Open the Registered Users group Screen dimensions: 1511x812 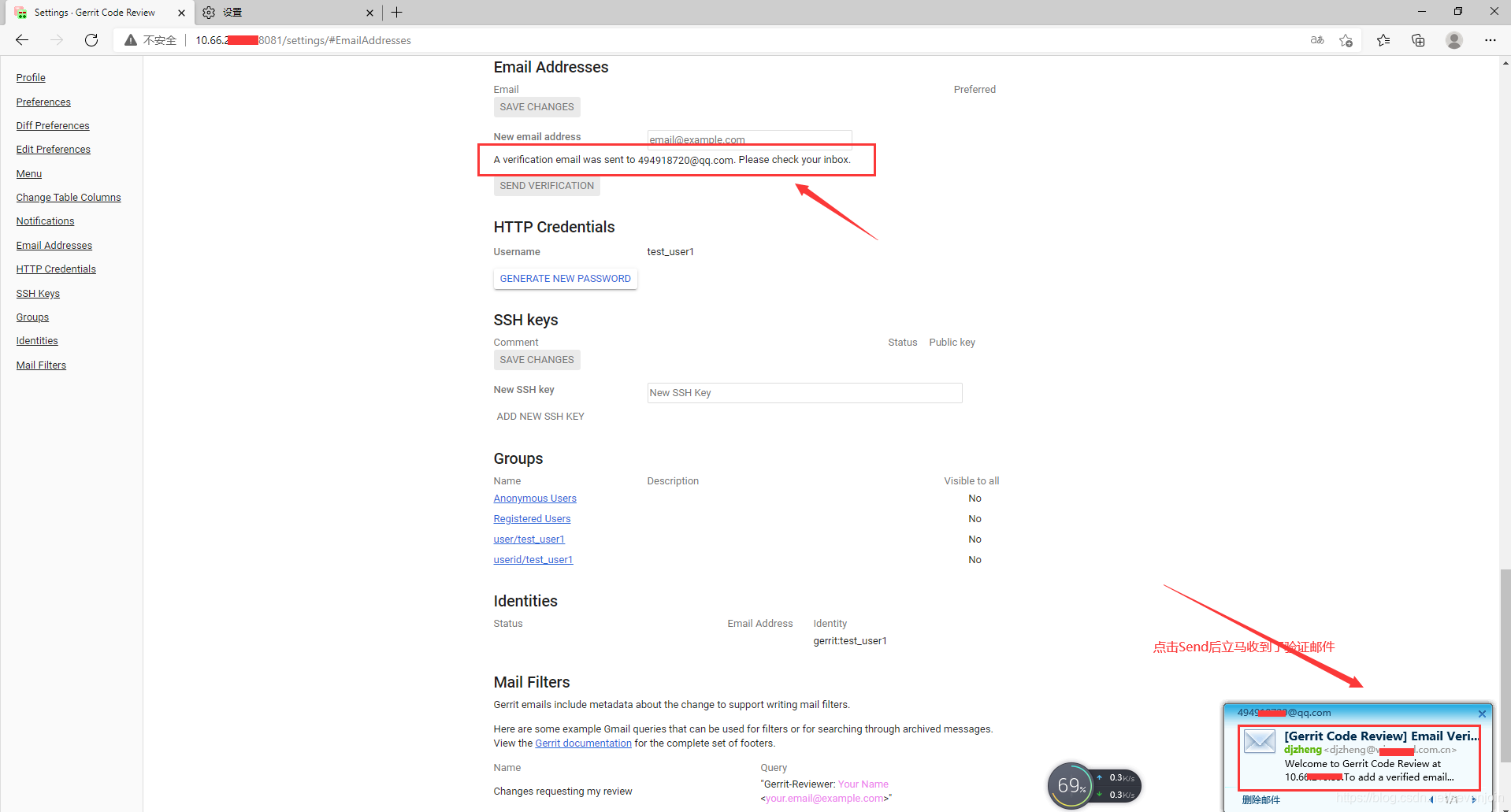pos(532,519)
